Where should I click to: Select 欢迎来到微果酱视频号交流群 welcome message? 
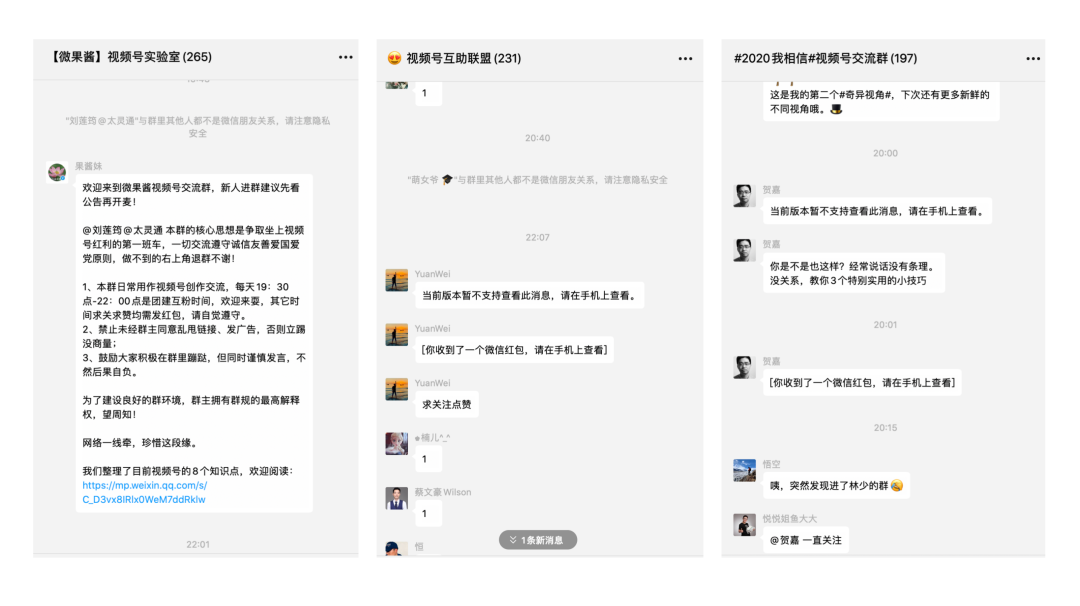[x=194, y=343]
